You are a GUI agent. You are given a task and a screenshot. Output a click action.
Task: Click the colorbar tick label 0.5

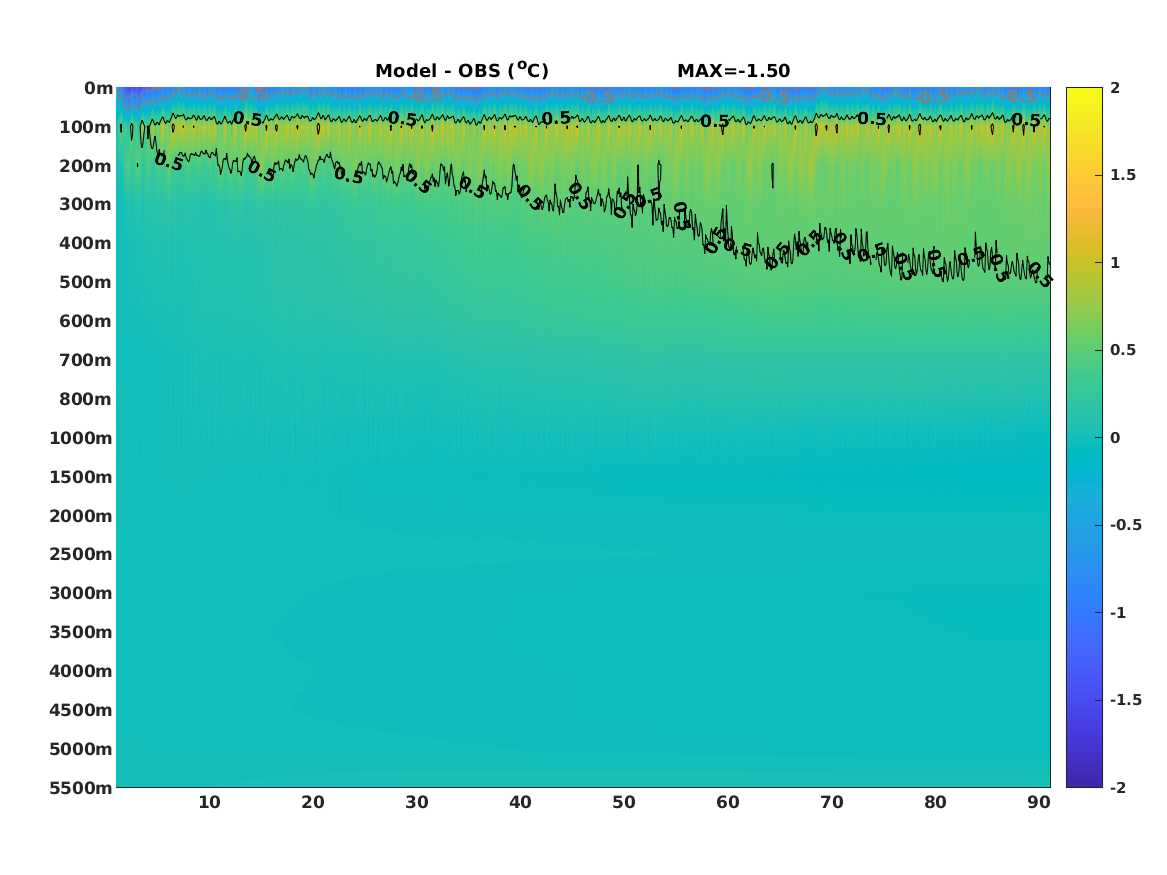(x=1122, y=350)
